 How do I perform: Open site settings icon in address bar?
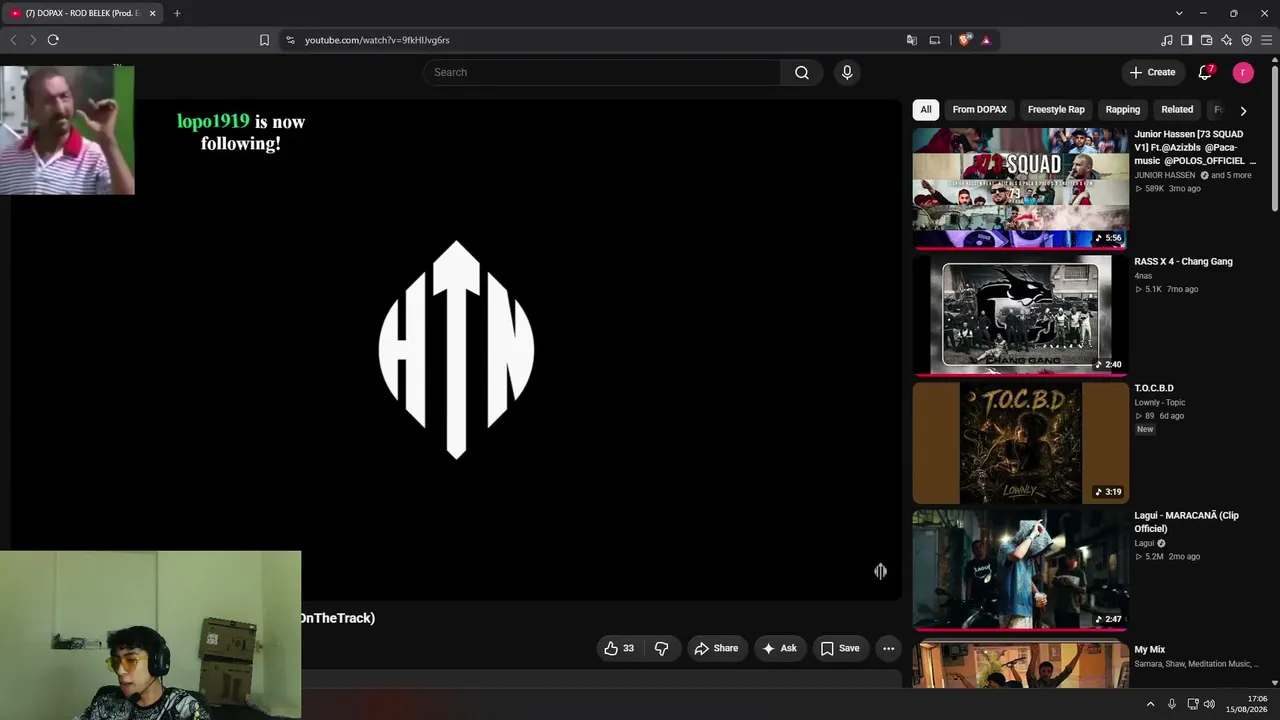pos(290,40)
